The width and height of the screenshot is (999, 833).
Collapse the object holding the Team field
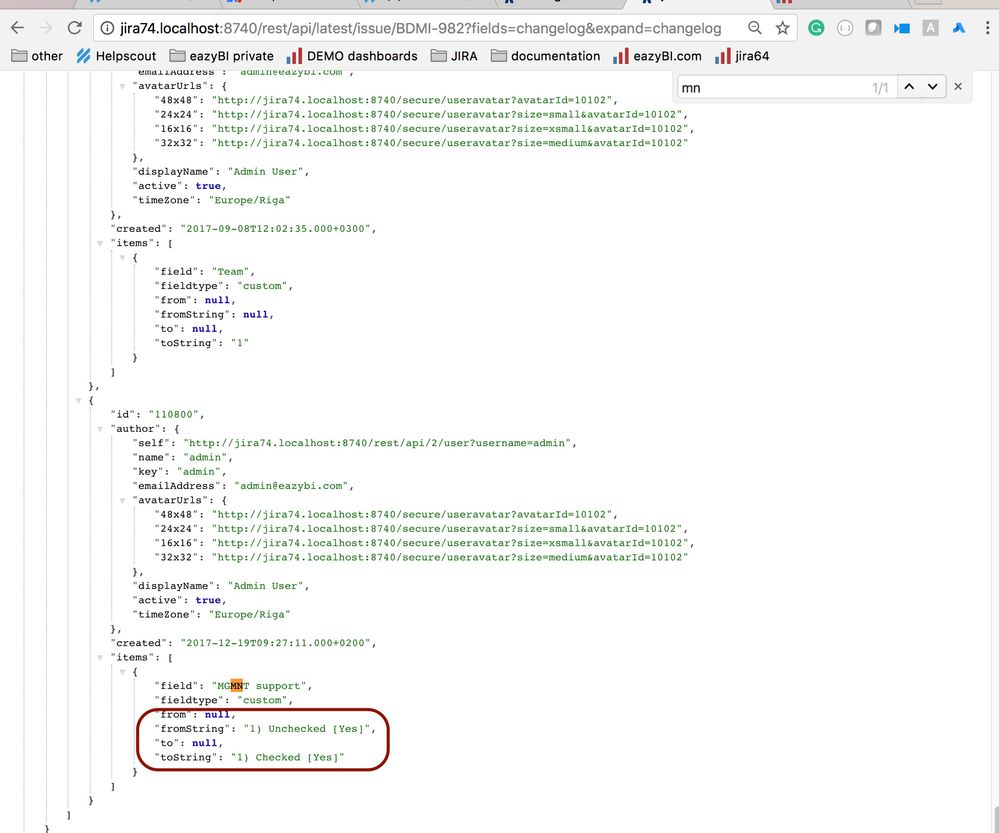(122, 257)
